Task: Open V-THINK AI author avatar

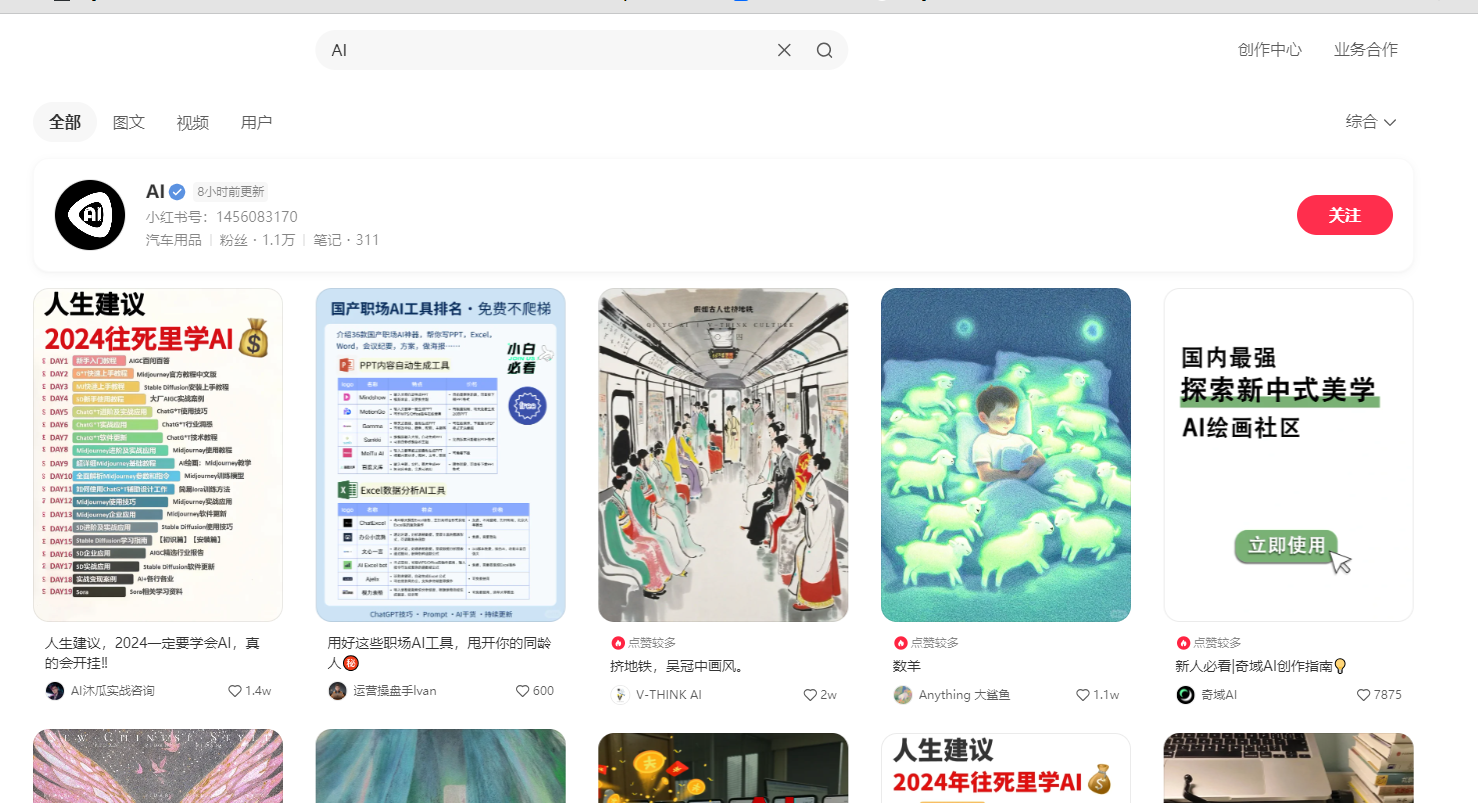Action: click(x=620, y=694)
